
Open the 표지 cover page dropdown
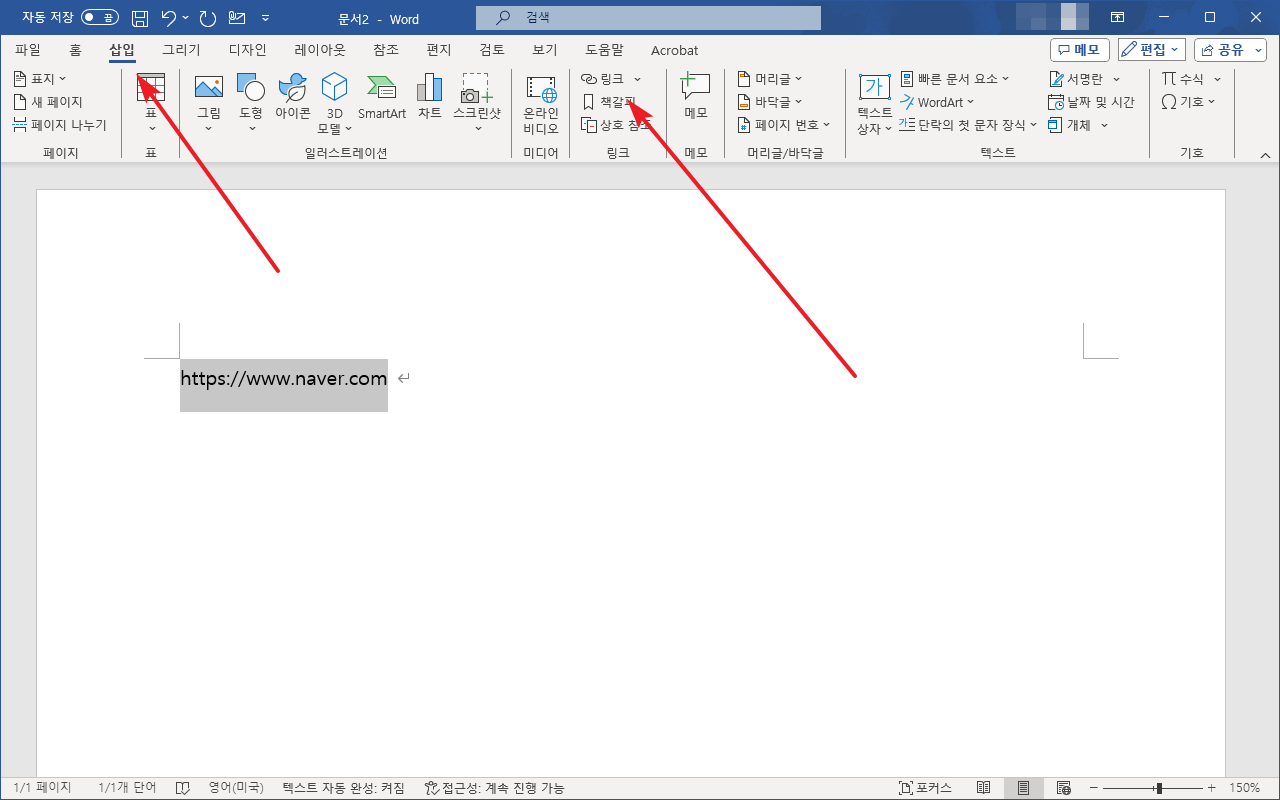(40, 78)
